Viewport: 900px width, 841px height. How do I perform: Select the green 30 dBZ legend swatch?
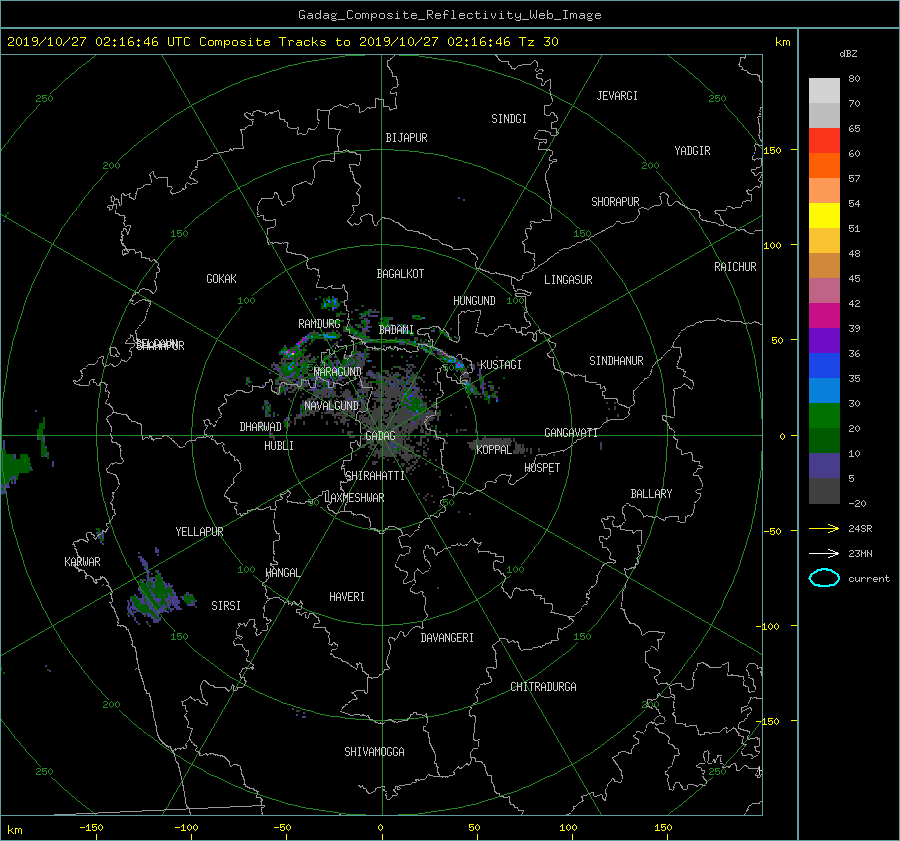click(824, 416)
